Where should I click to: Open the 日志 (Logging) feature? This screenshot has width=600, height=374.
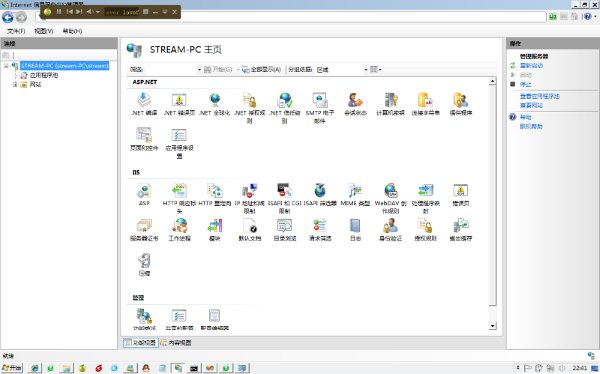click(x=355, y=229)
